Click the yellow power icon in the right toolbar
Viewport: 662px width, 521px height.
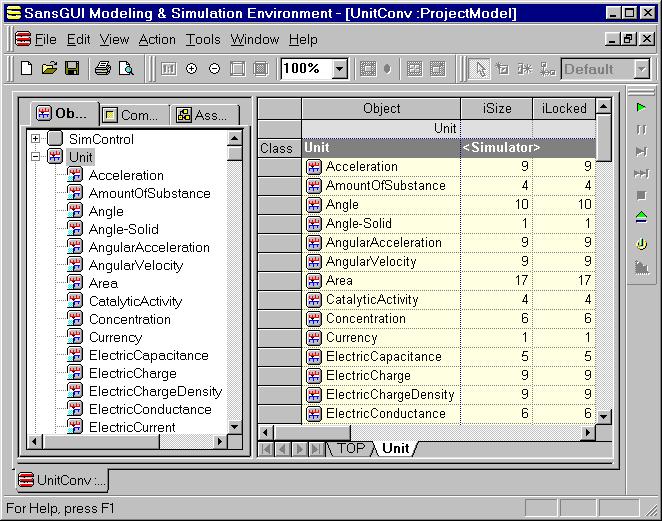point(641,243)
